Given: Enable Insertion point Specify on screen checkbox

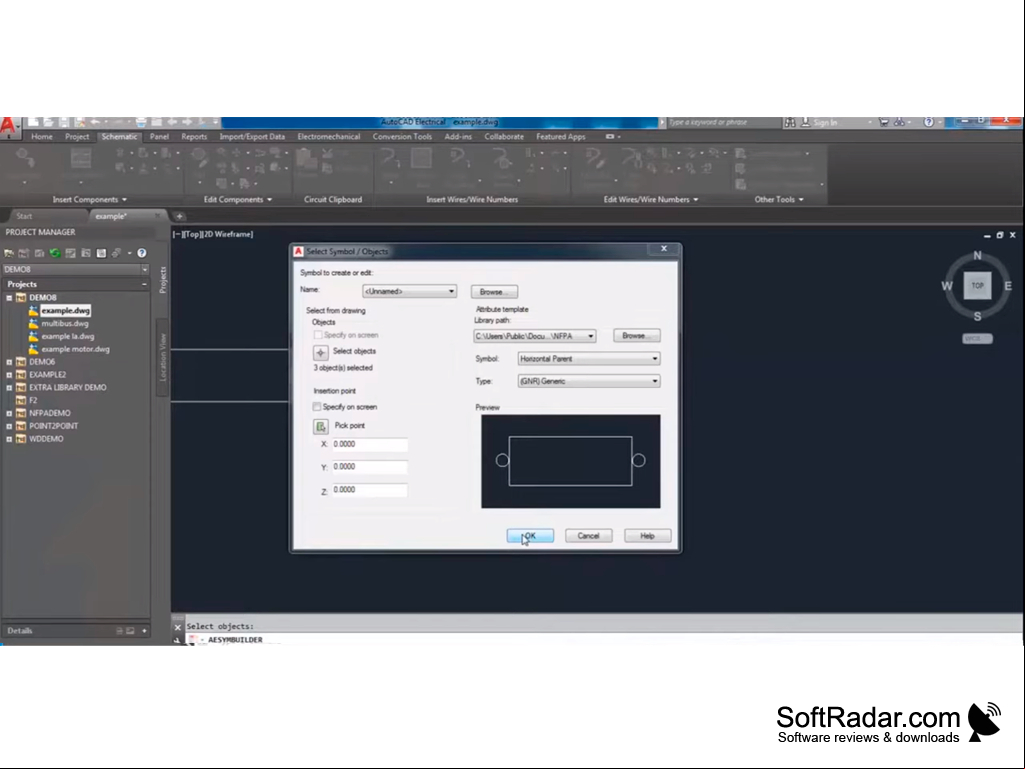Looking at the screenshot, I should 317,407.
